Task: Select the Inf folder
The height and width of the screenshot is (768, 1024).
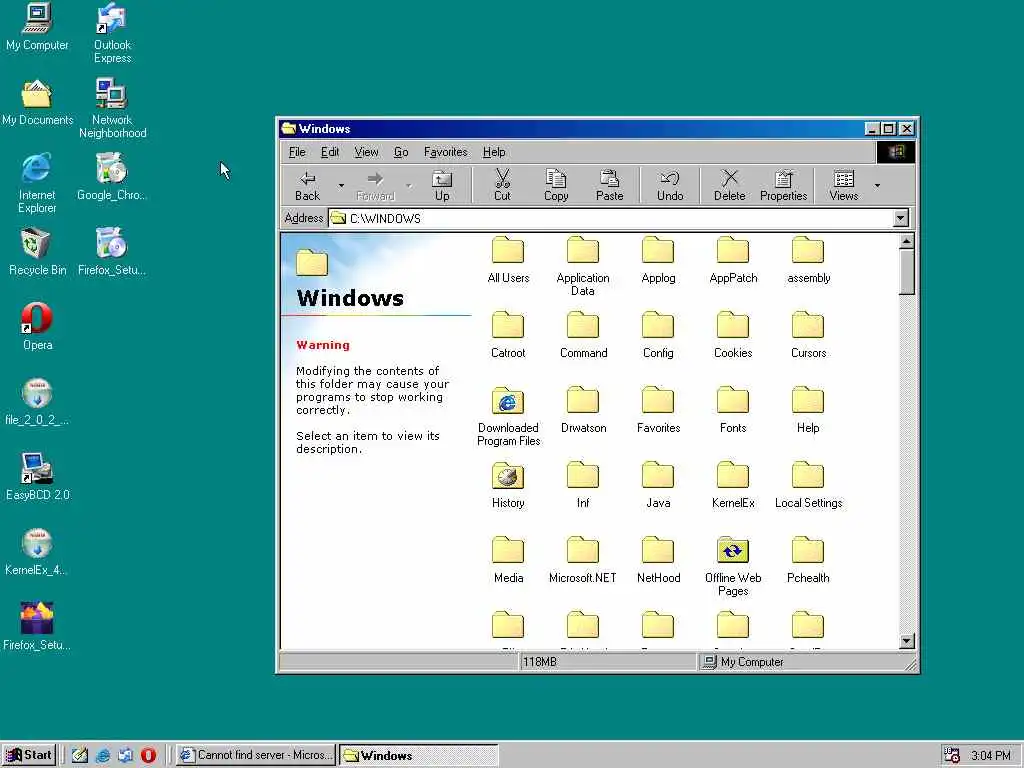Action: click(x=583, y=485)
